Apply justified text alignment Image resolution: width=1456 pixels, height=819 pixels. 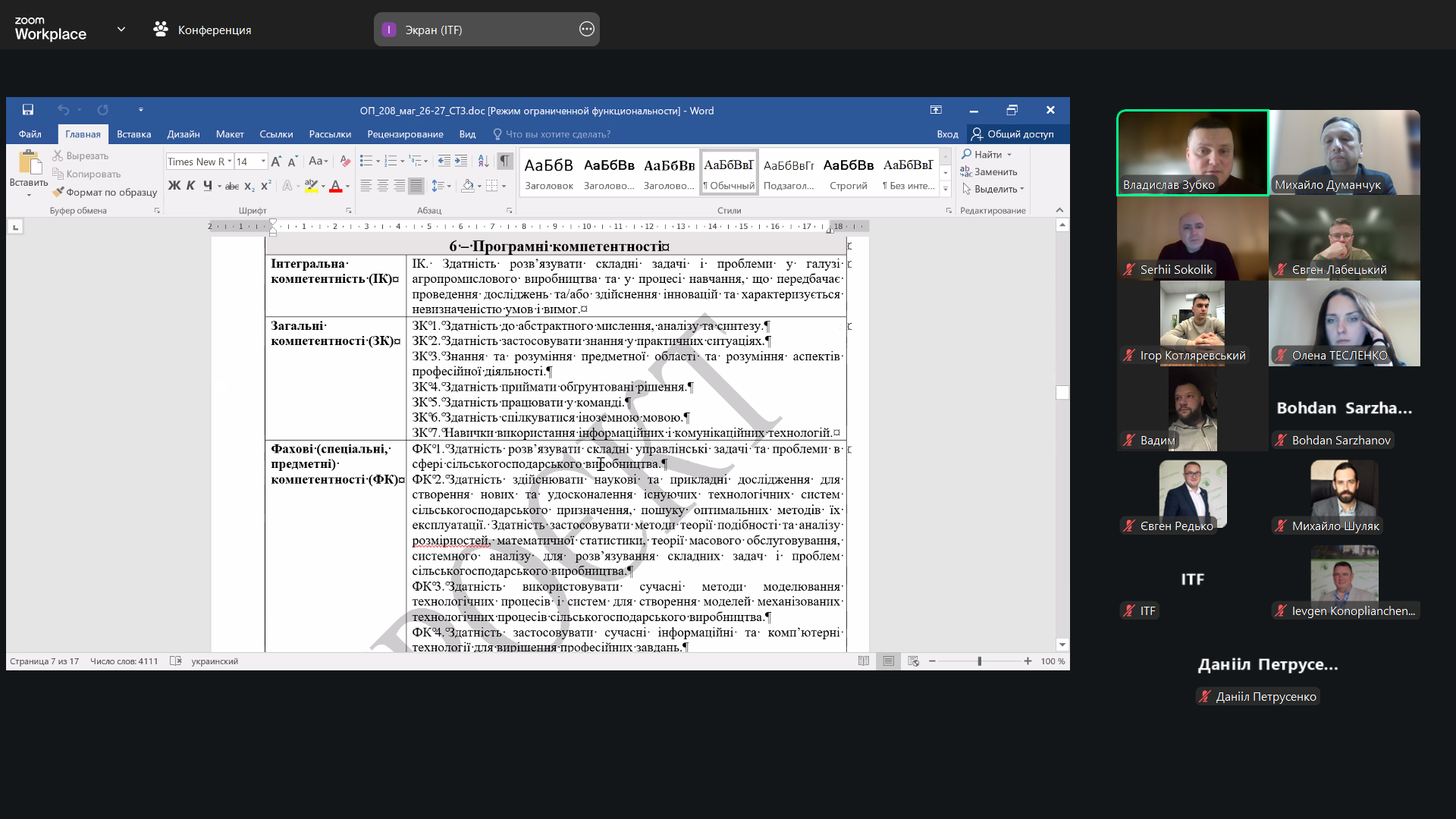click(416, 186)
